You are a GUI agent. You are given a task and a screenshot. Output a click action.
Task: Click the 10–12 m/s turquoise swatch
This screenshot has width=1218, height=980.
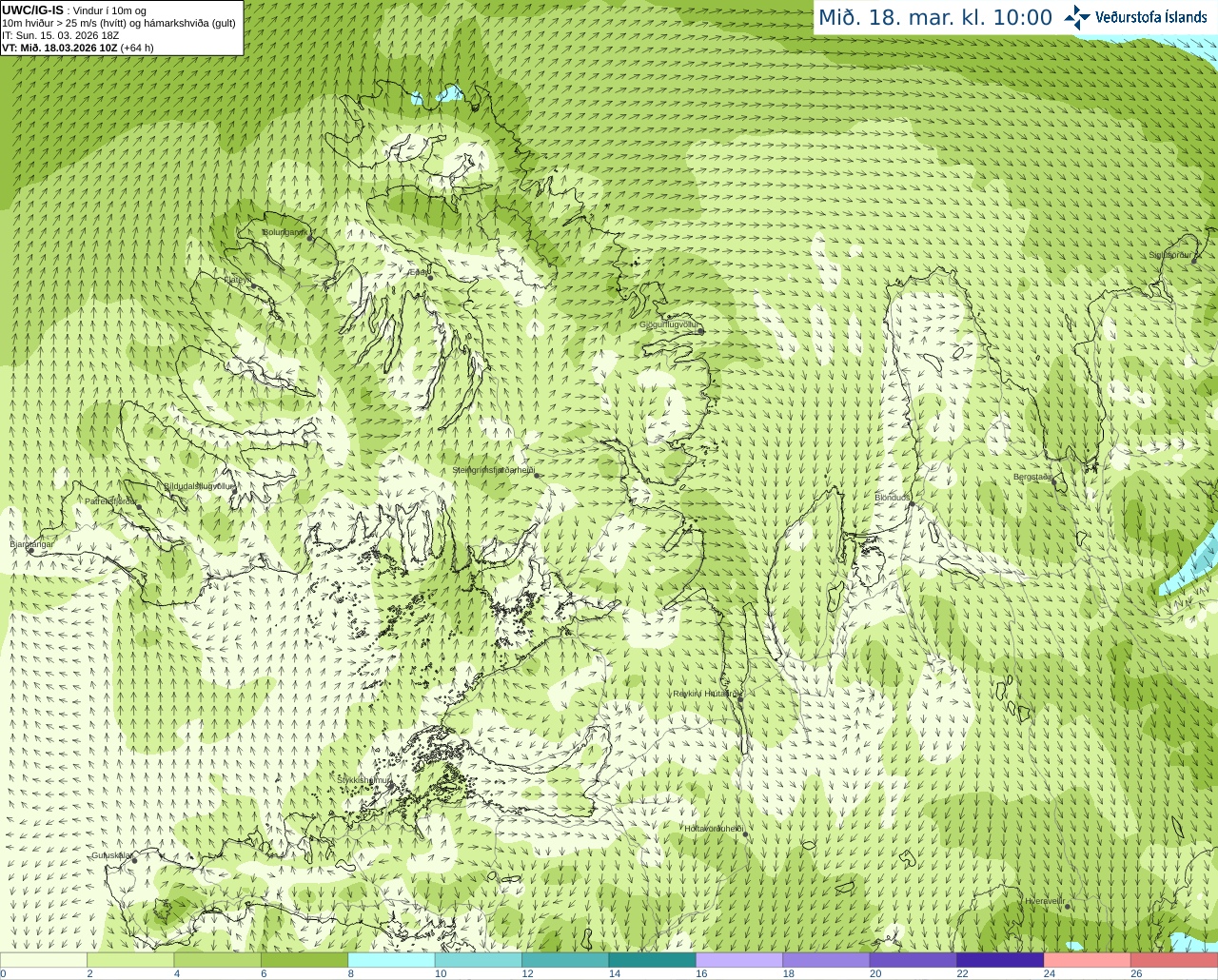[x=479, y=960]
